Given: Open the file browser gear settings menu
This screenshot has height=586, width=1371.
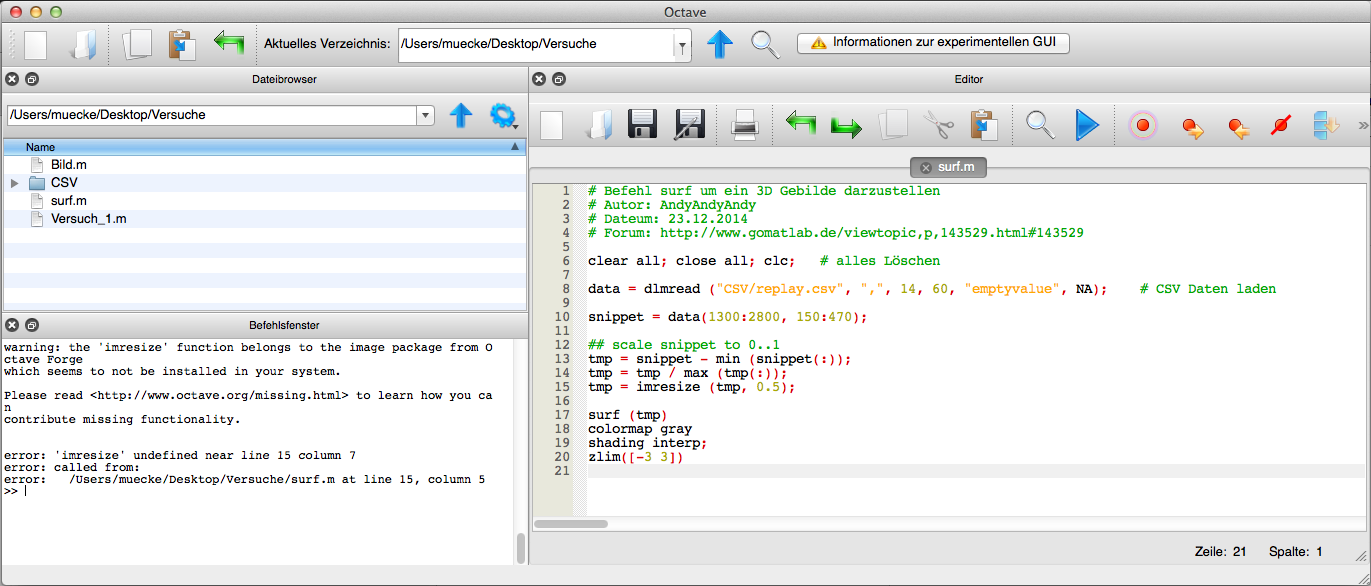Looking at the screenshot, I should 502,115.
